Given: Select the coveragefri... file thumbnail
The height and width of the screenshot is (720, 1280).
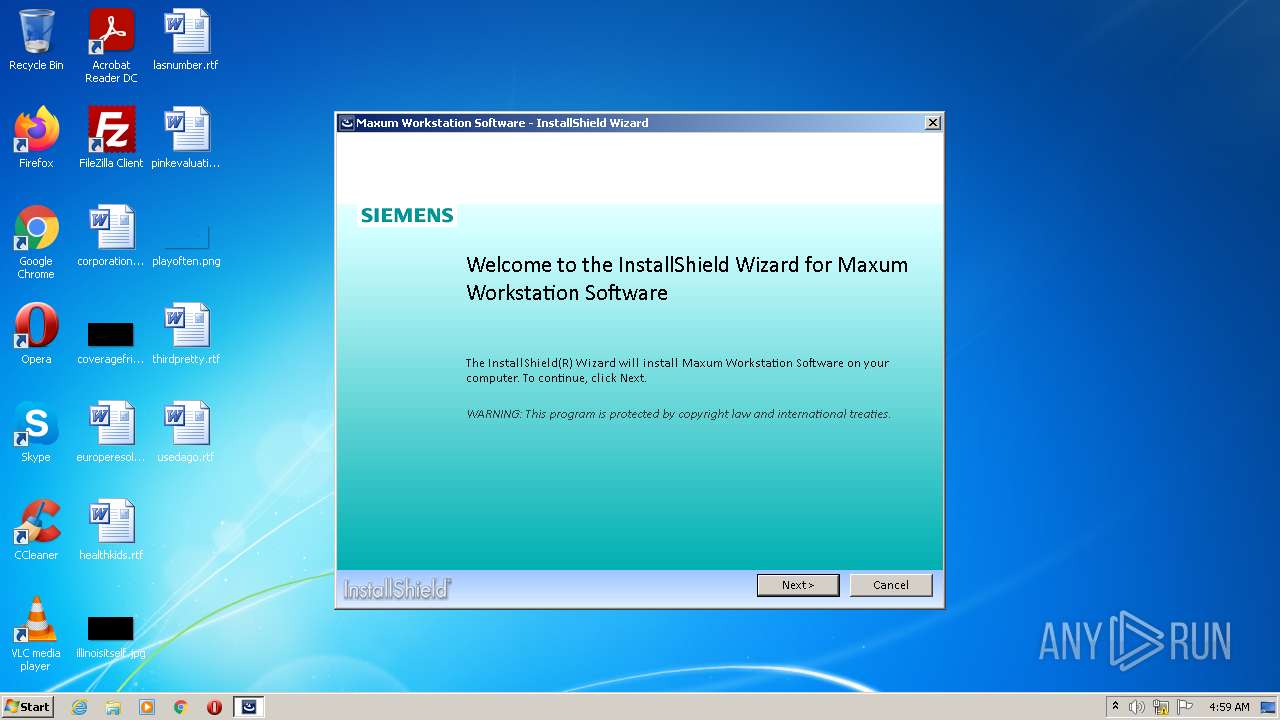Looking at the screenshot, I should (x=111, y=341).
